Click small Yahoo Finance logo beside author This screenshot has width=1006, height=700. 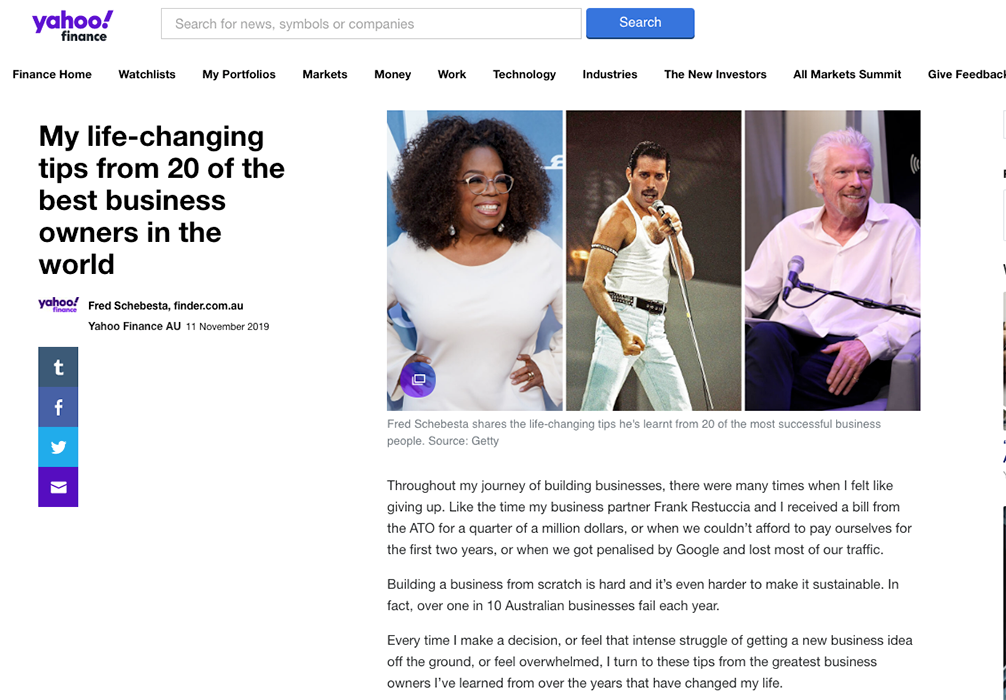[58, 305]
